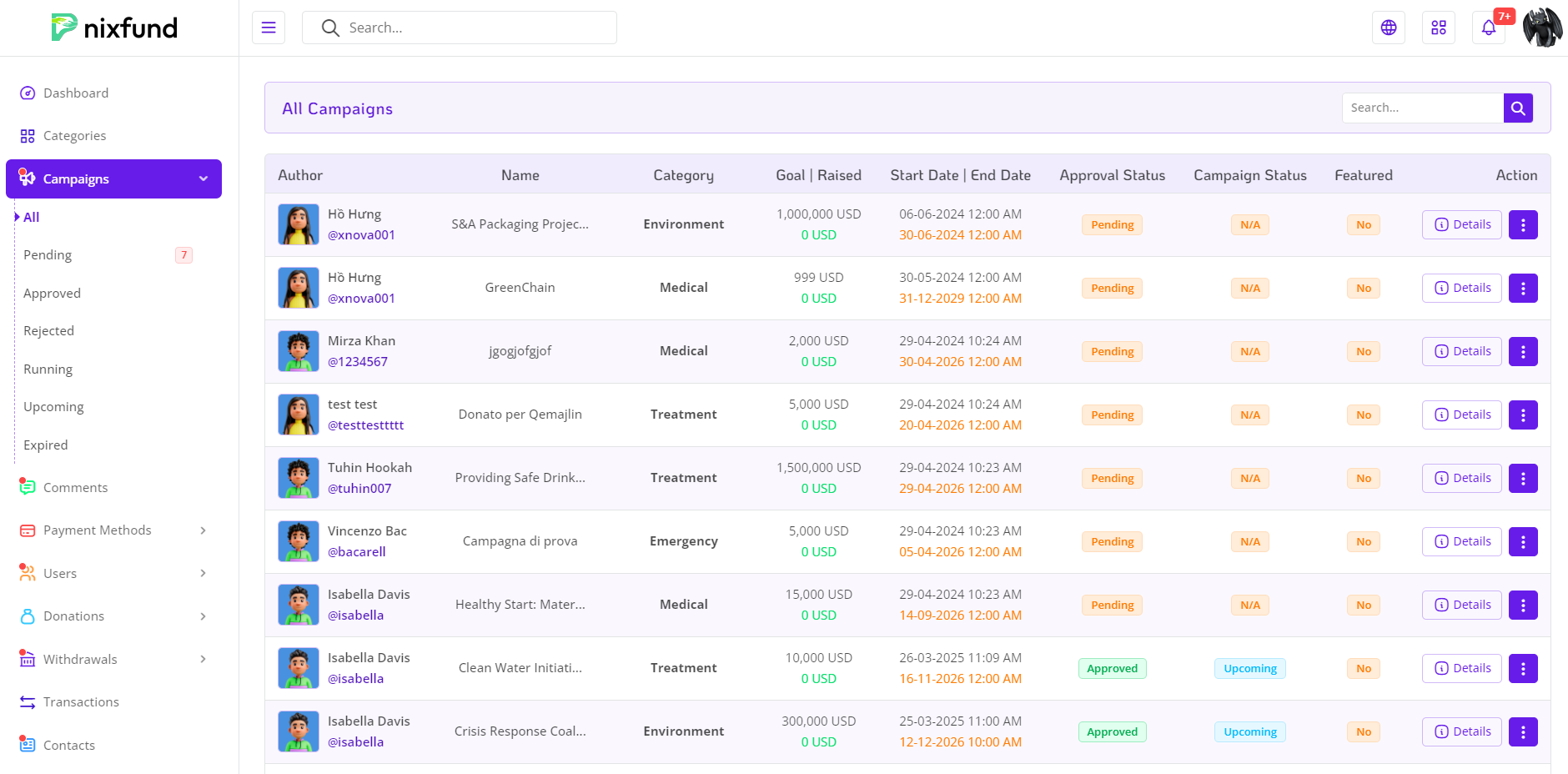Select Pending campaigns in sidebar
The width and height of the screenshot is (1568, 774).
(x=48, y=255)
